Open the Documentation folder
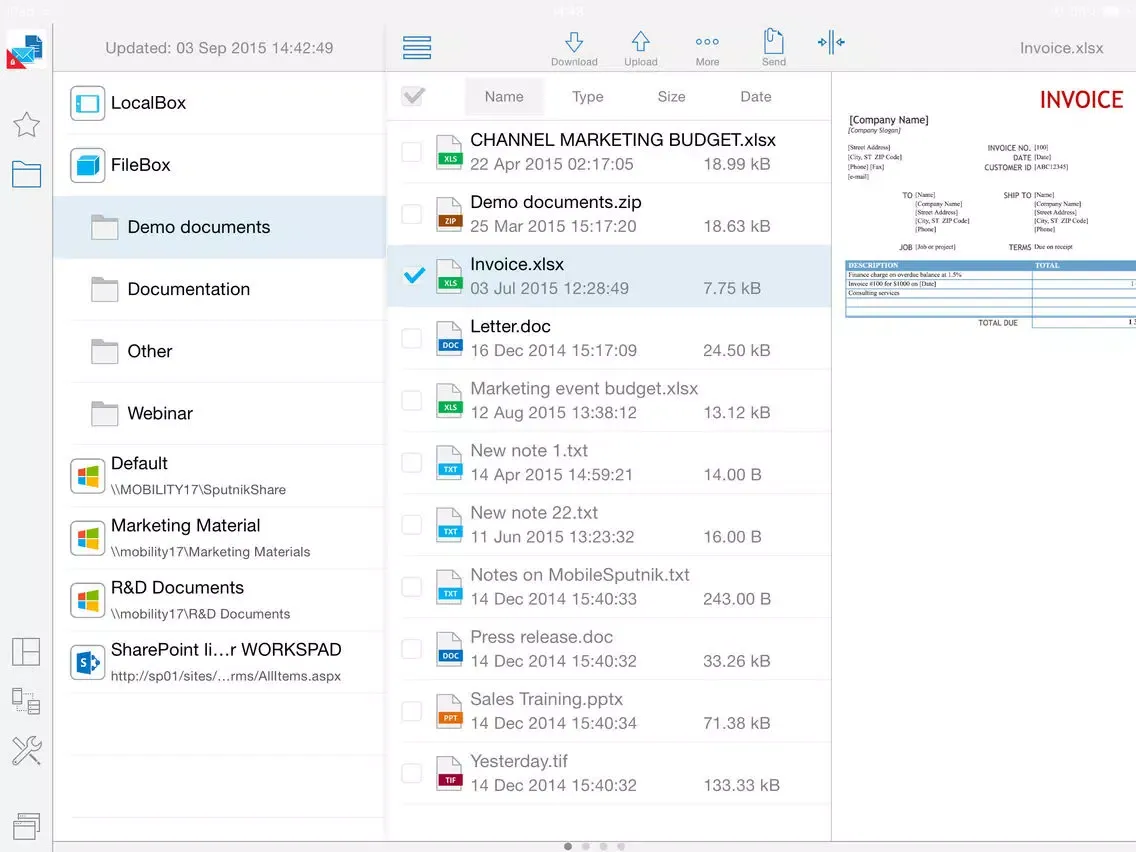The height and width of the screenshot is (852, 1136). [220, 289]
